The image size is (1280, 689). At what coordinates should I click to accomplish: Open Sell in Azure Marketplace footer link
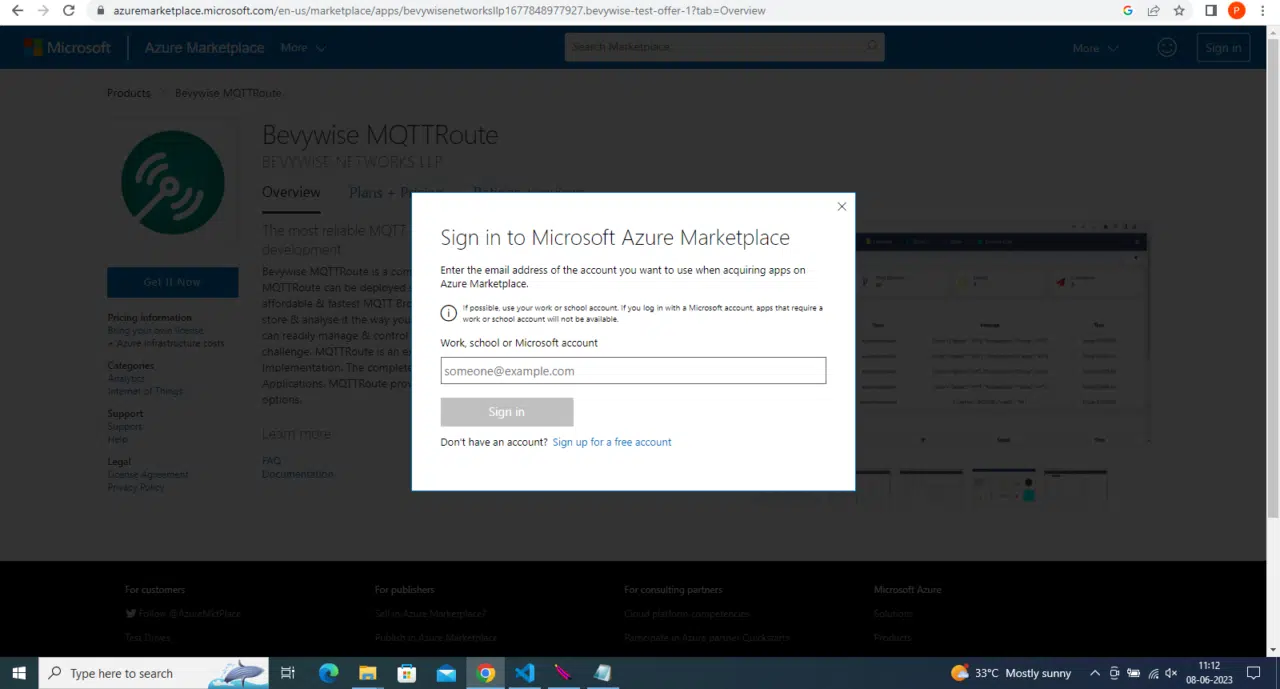[x=431, y=613]
